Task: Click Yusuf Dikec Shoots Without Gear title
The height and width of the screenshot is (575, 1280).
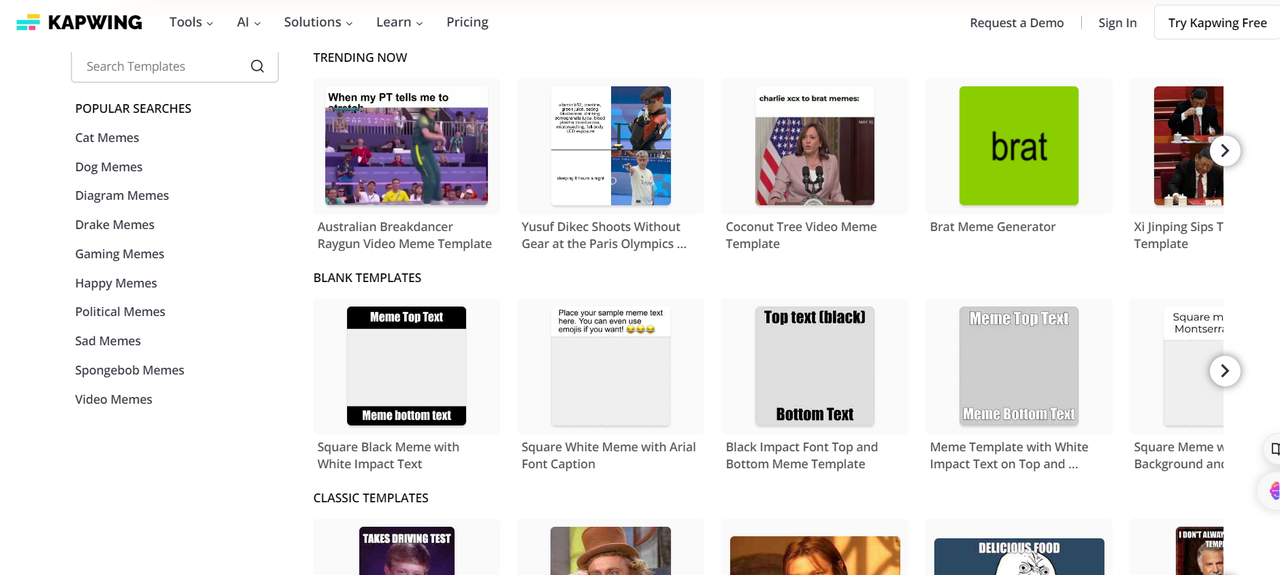Action: click(604, 235)
